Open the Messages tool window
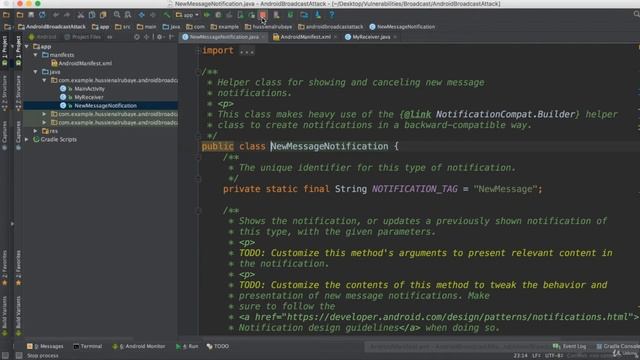Screen dimensions: 640x360 point(45,346)
